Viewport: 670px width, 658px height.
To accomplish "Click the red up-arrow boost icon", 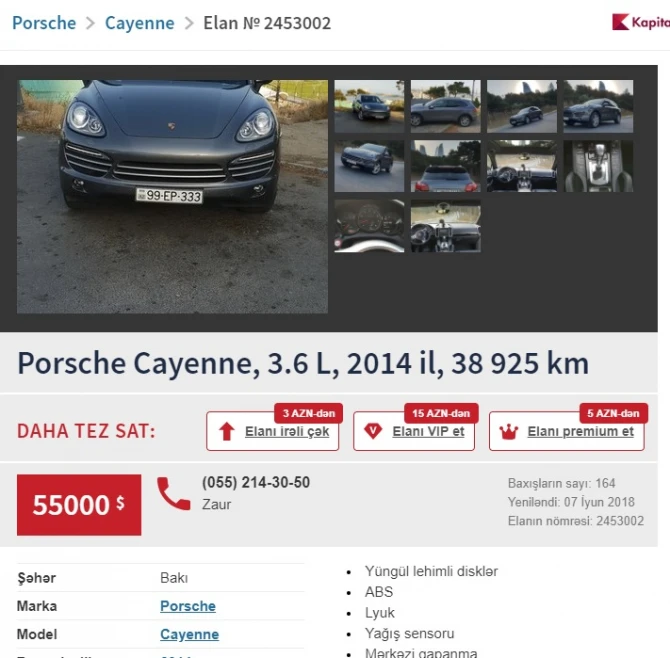I will (x=227, y=431).
